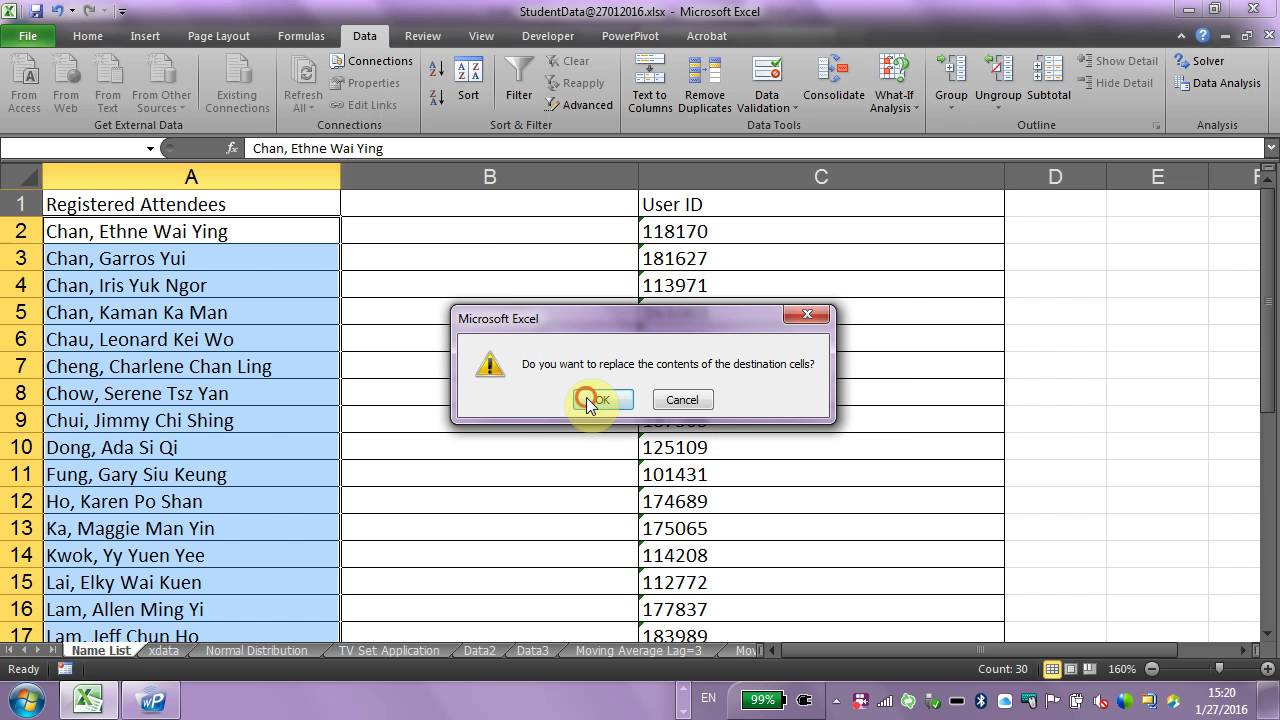
Task: Click the zoom out minus button
Action: click(1152, 669)
